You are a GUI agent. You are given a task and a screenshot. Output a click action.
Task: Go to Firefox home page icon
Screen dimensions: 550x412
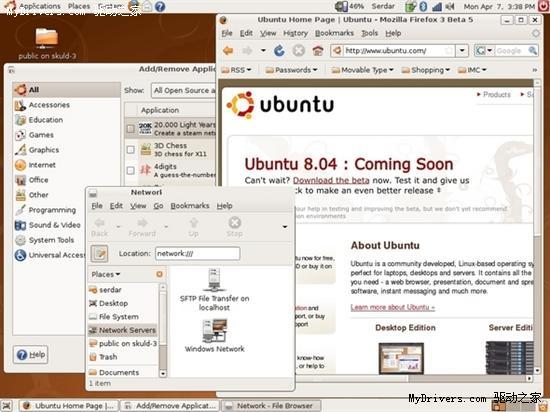318,51
